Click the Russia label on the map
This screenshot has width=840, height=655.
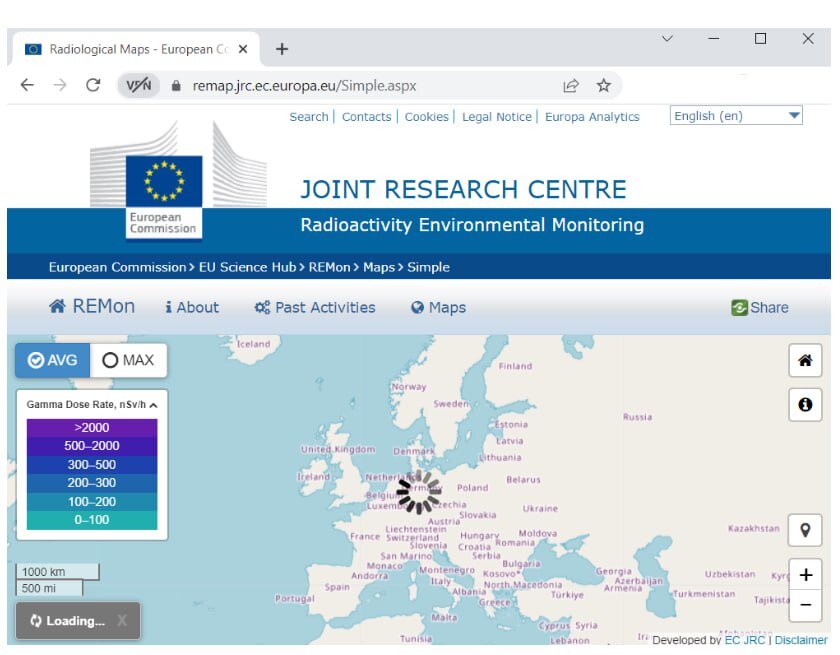637,417
